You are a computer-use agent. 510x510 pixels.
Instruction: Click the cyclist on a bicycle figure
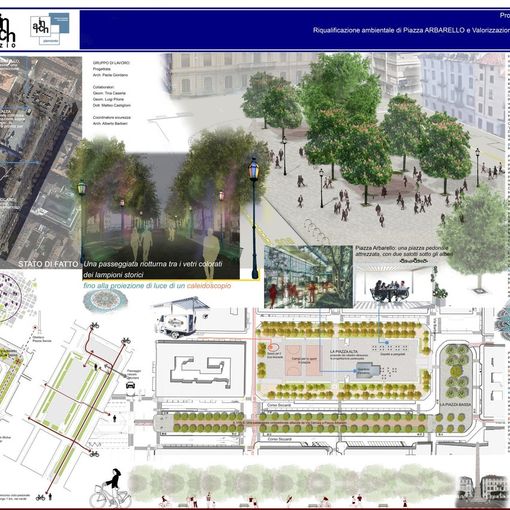click(x=110, y=489)
